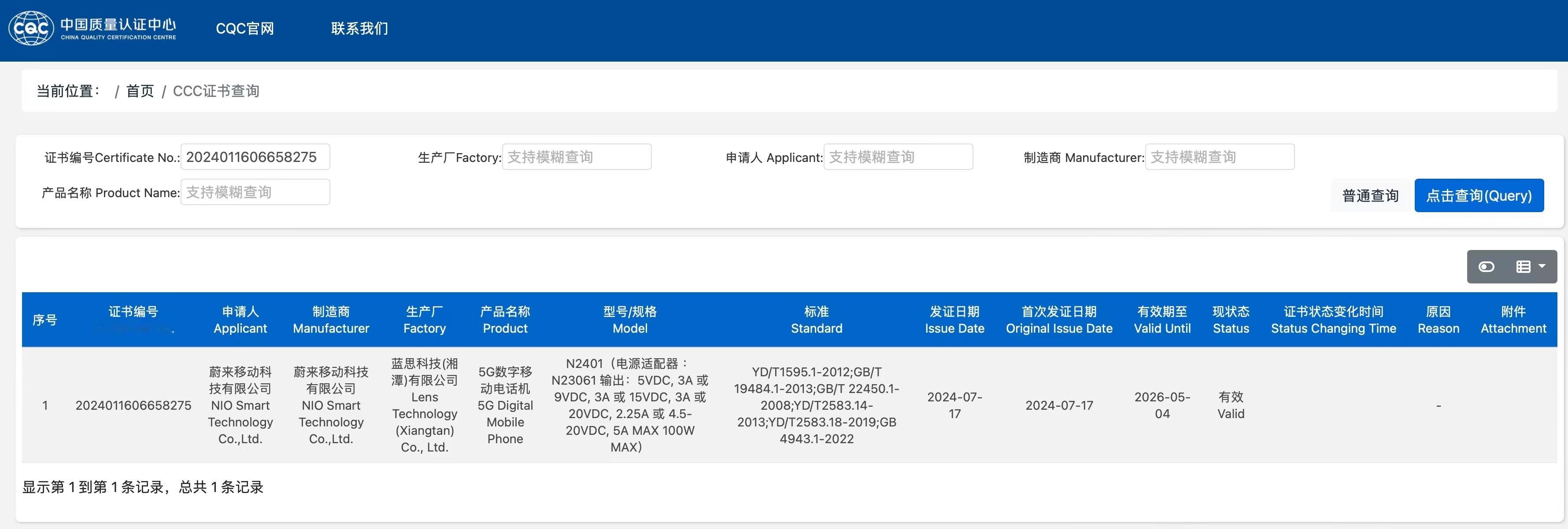
Task: Toggle card view switch icon
Action: pos(1486,267)
